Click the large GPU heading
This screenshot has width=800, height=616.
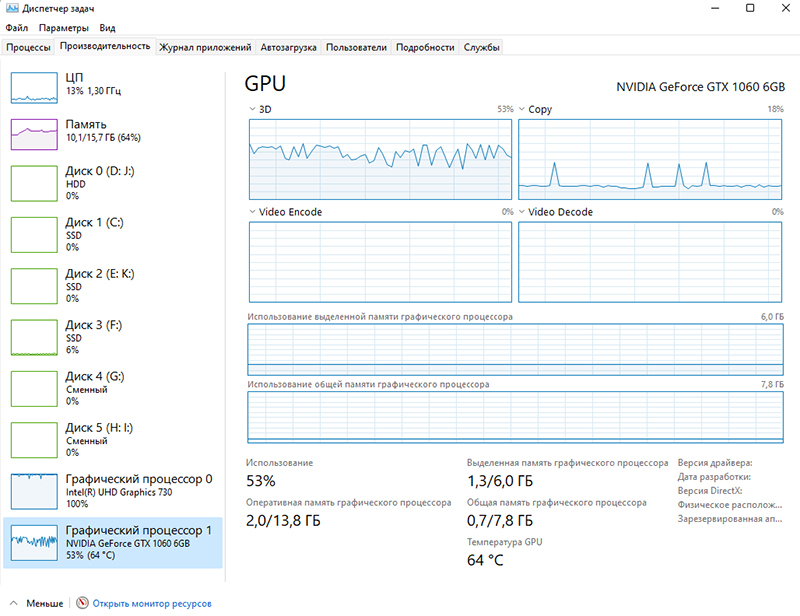pyautogui.click(x=265, y=84)
